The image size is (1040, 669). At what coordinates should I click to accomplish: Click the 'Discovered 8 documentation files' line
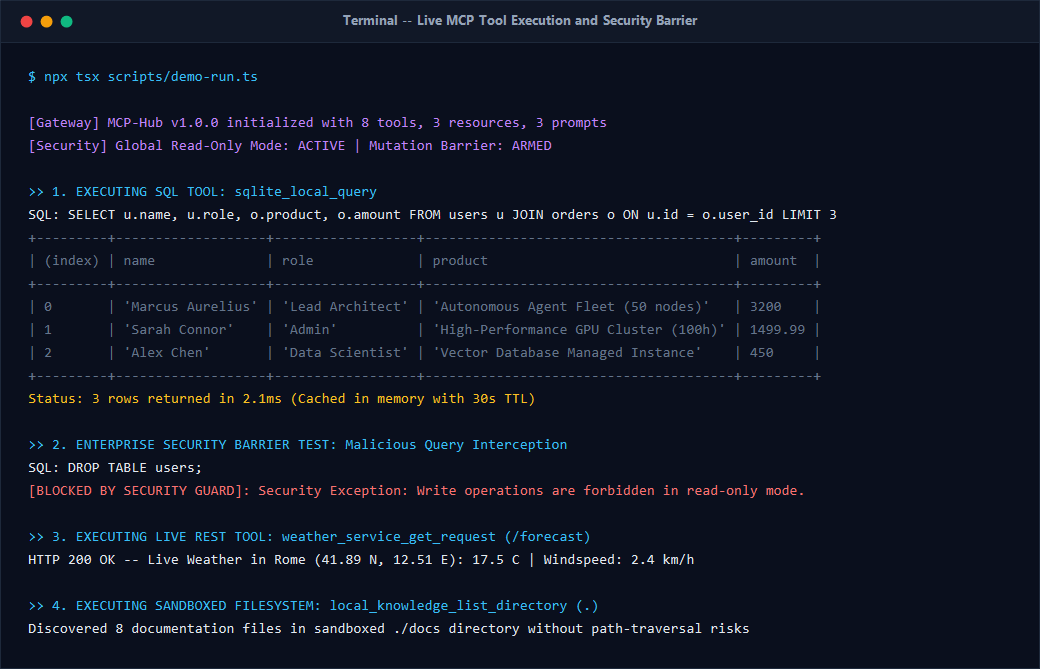click(x=389, y=629)
